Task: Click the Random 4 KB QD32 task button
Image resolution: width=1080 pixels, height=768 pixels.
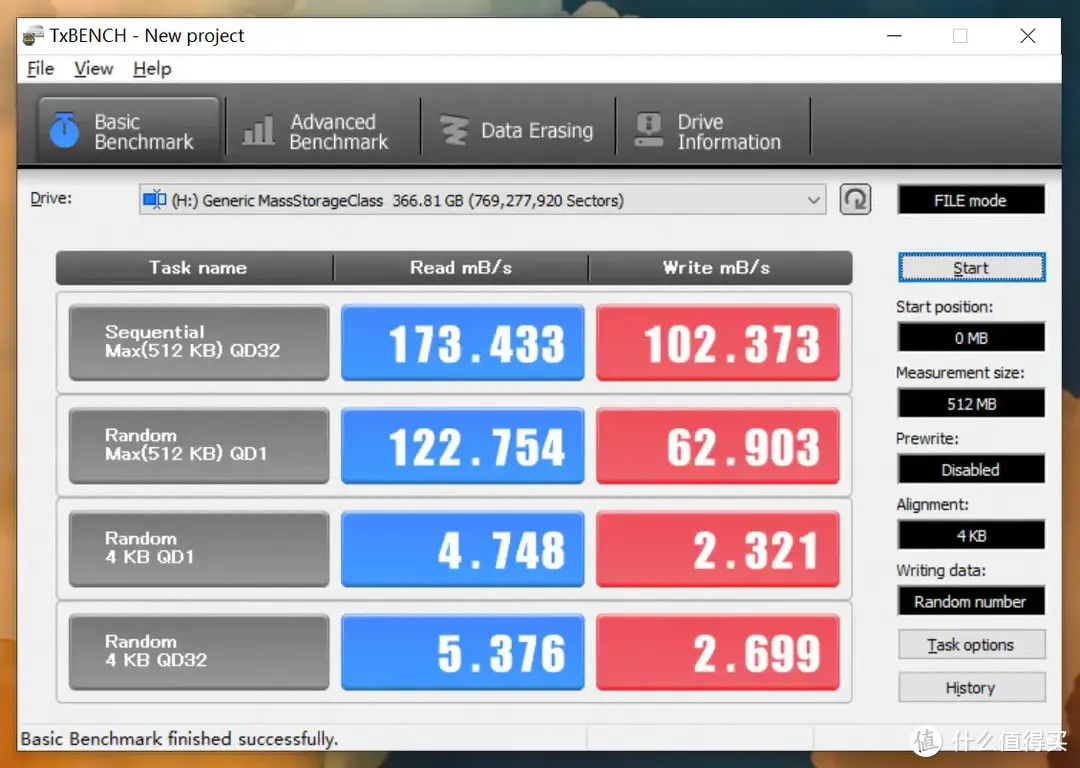Action: click(199, 652)
